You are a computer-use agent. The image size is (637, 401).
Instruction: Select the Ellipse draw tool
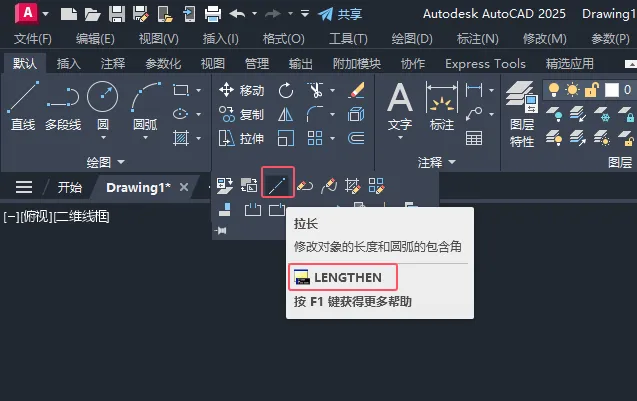tap(181, 114)
